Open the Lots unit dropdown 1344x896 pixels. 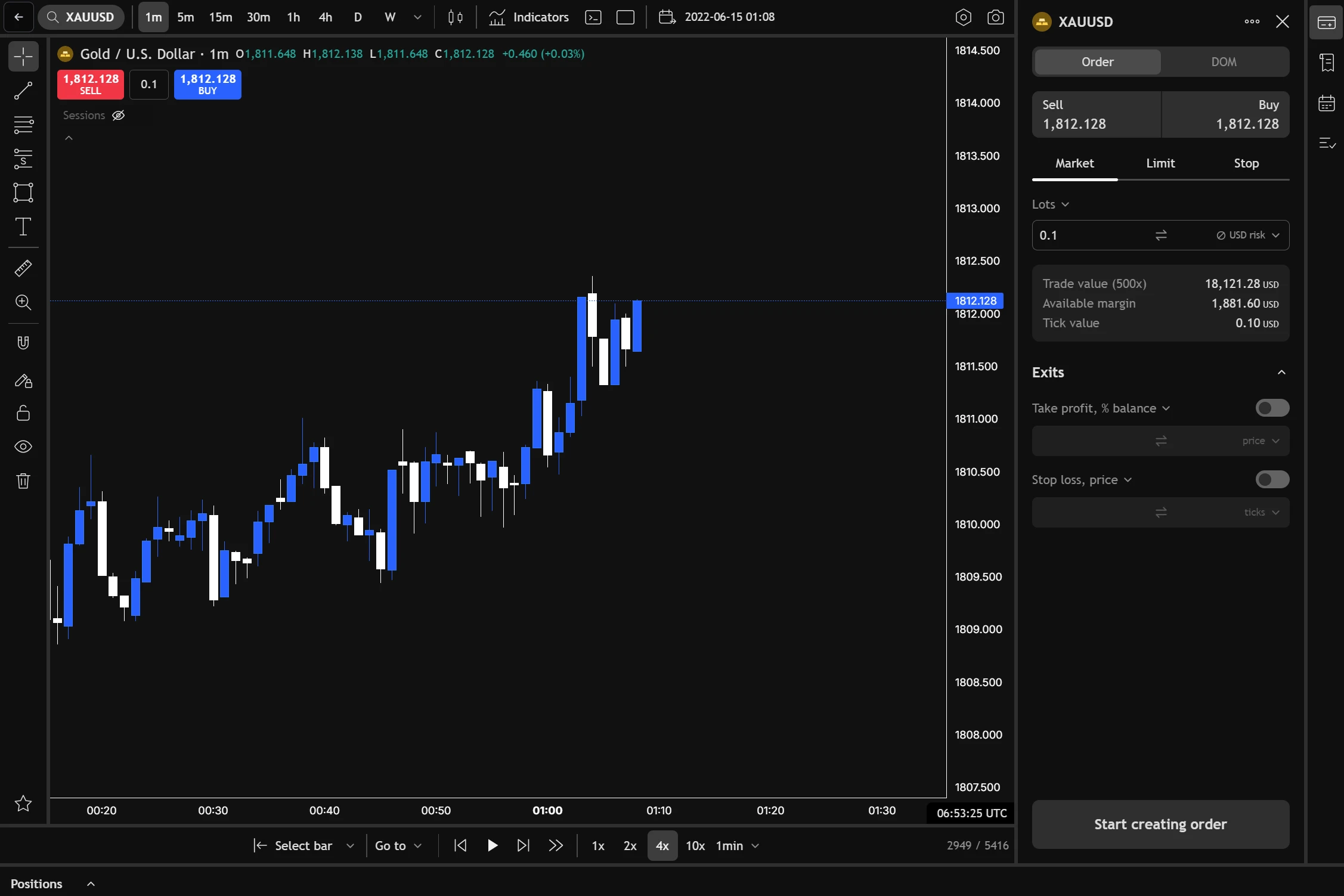pos(1051,204)
